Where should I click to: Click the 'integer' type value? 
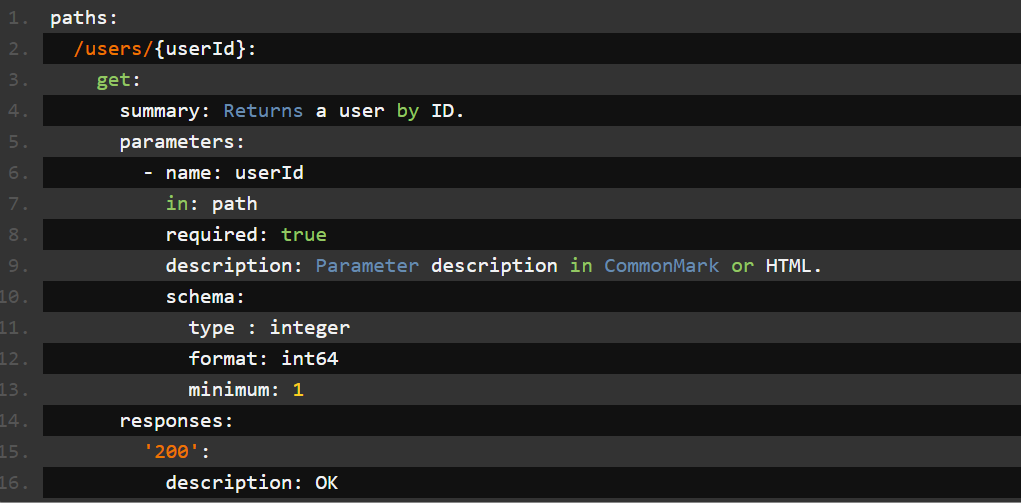point(309,328)
